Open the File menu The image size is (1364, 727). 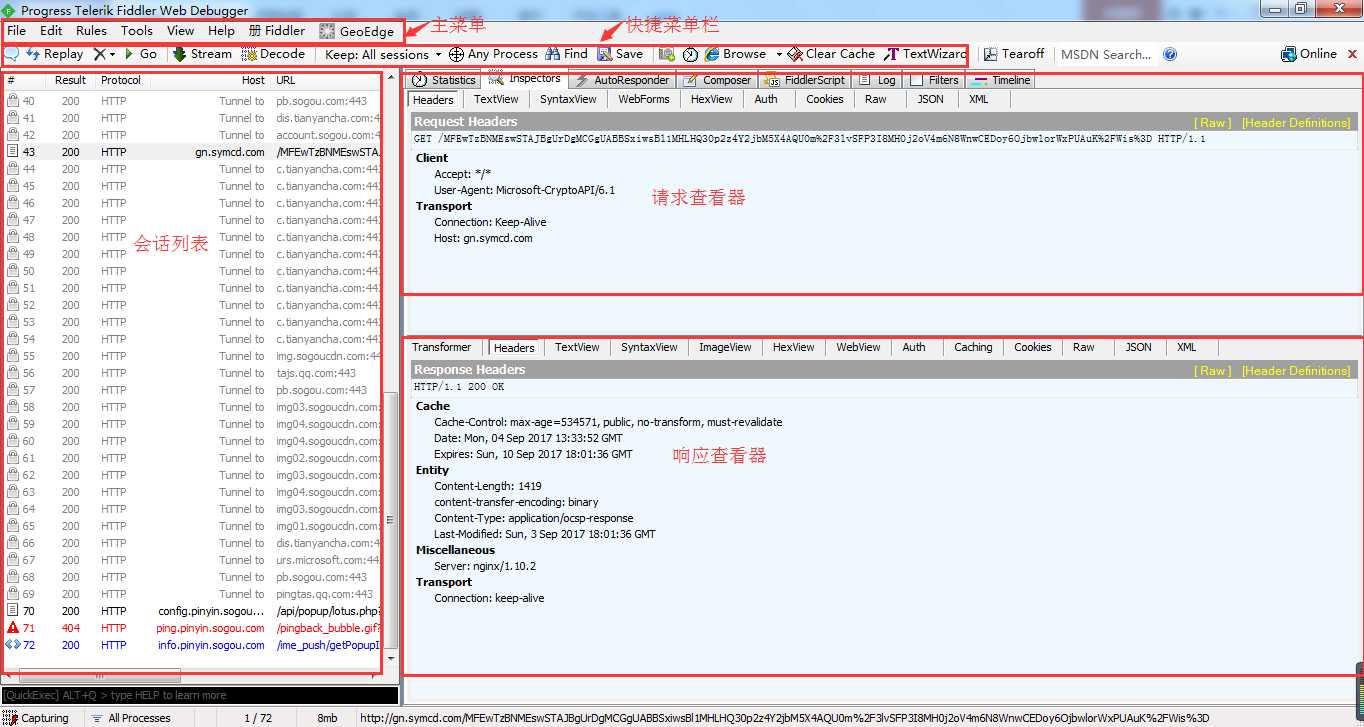click(17, 31)
